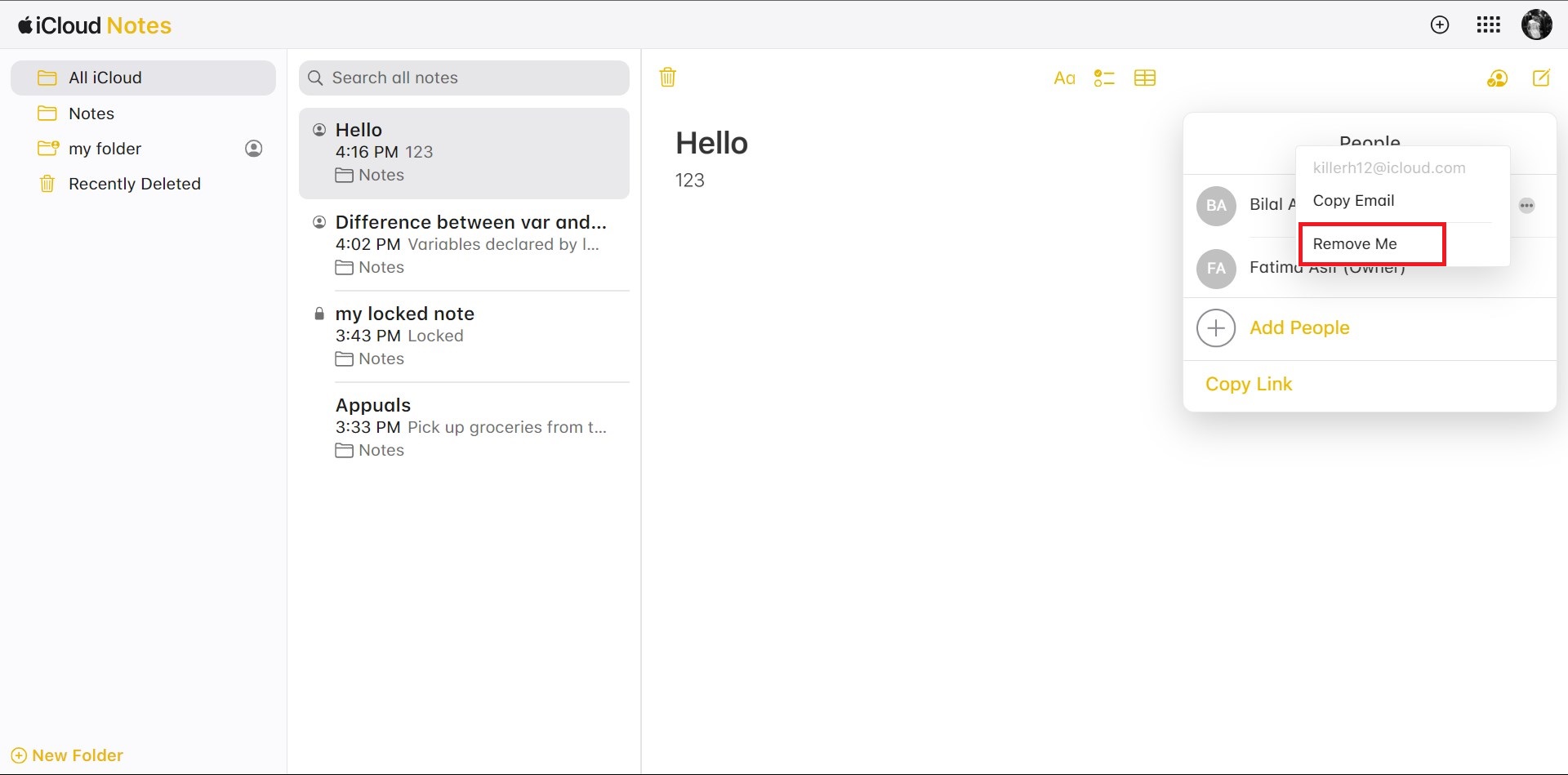The width and height of the screenshot is (1568, 775).
Task: Click the killerh12@icloud.com email text
Action: (x=1389, y=168)
